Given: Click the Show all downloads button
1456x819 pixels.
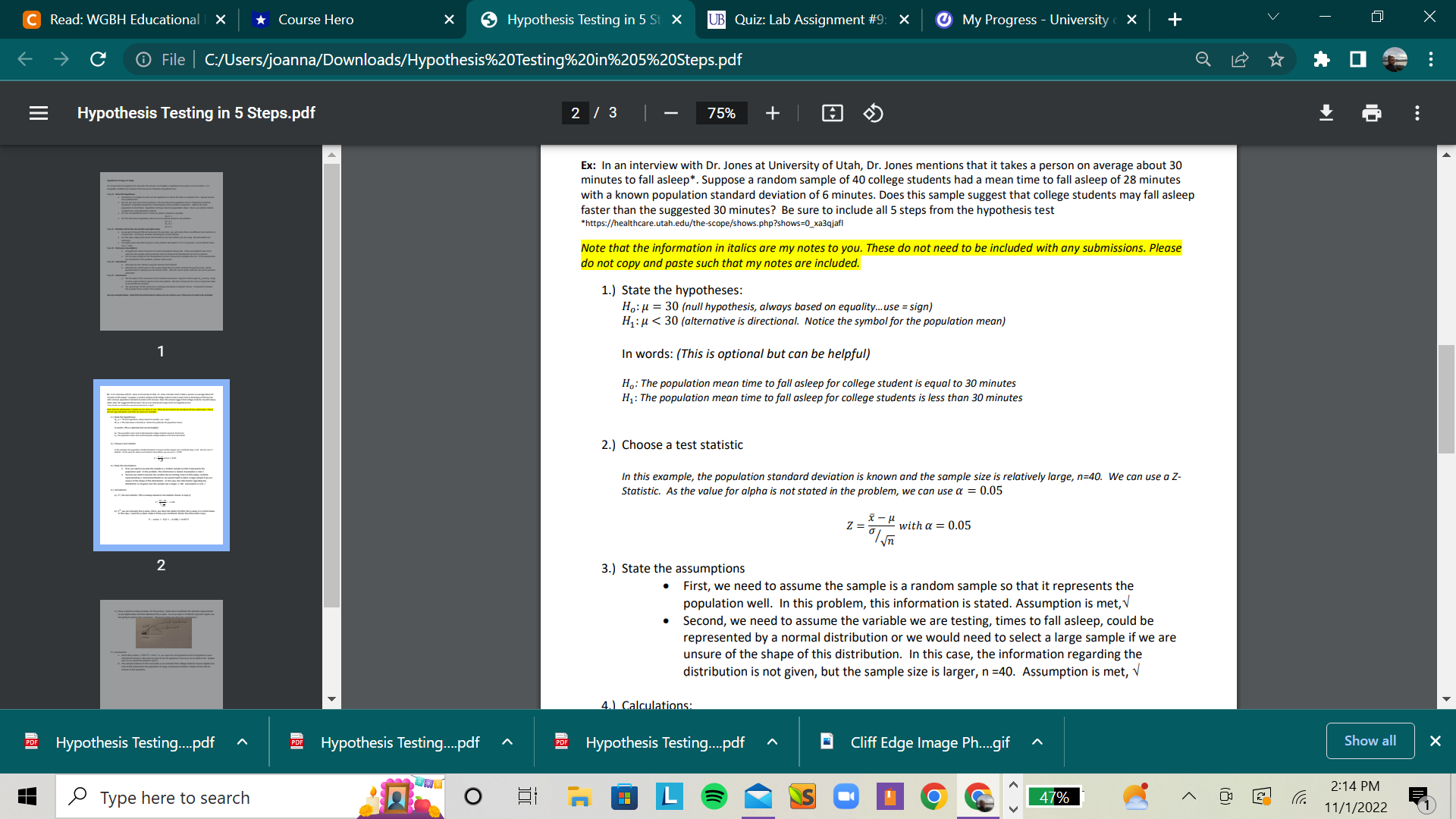Looking at the screenshot, I should [1370, 741].
